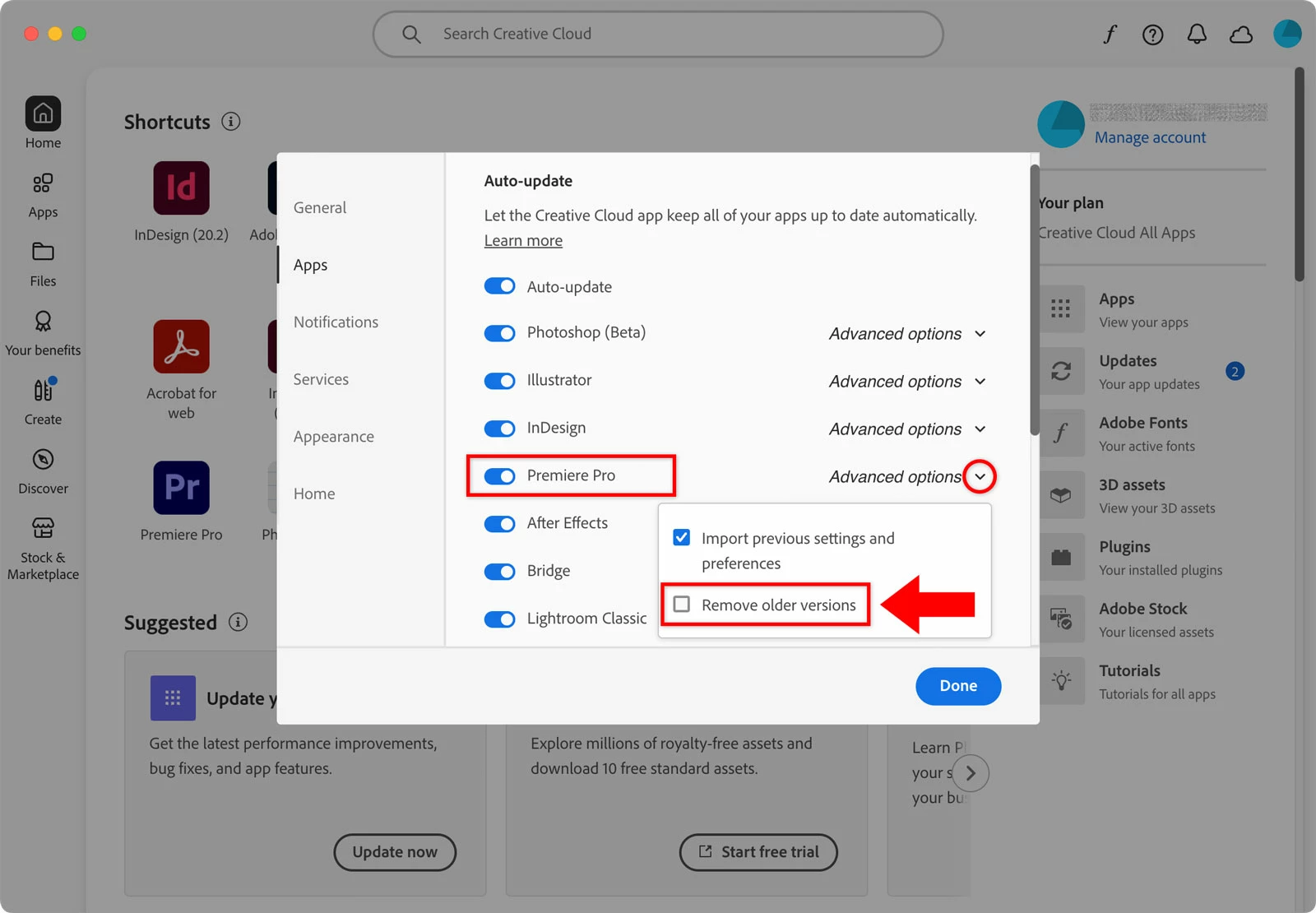Click the Creative Cloud All Apps plan text
1316x913 pixels.
(1116, 233)
